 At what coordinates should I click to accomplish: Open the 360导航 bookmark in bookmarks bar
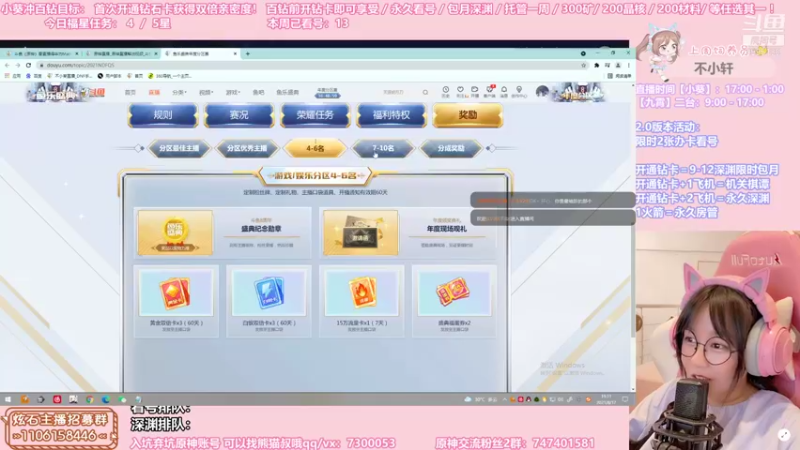[170, 76]
